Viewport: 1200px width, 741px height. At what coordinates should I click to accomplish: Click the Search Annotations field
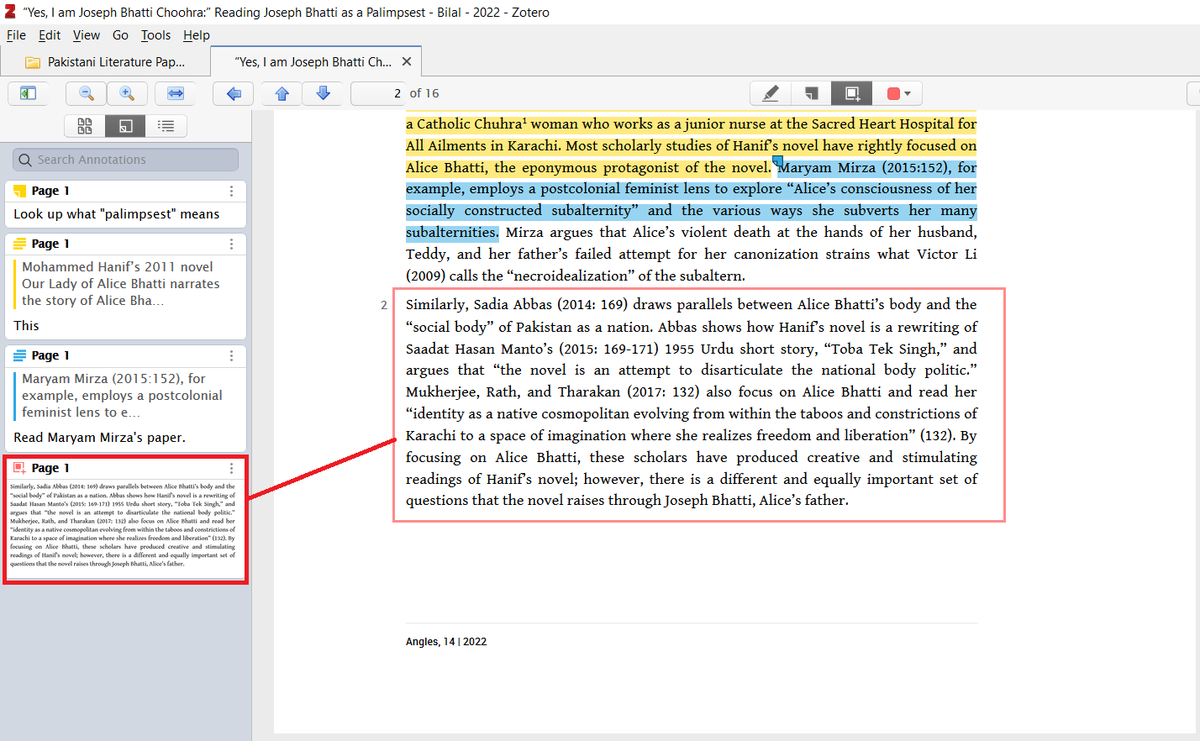pyautogui.click(x=125, y=159)
